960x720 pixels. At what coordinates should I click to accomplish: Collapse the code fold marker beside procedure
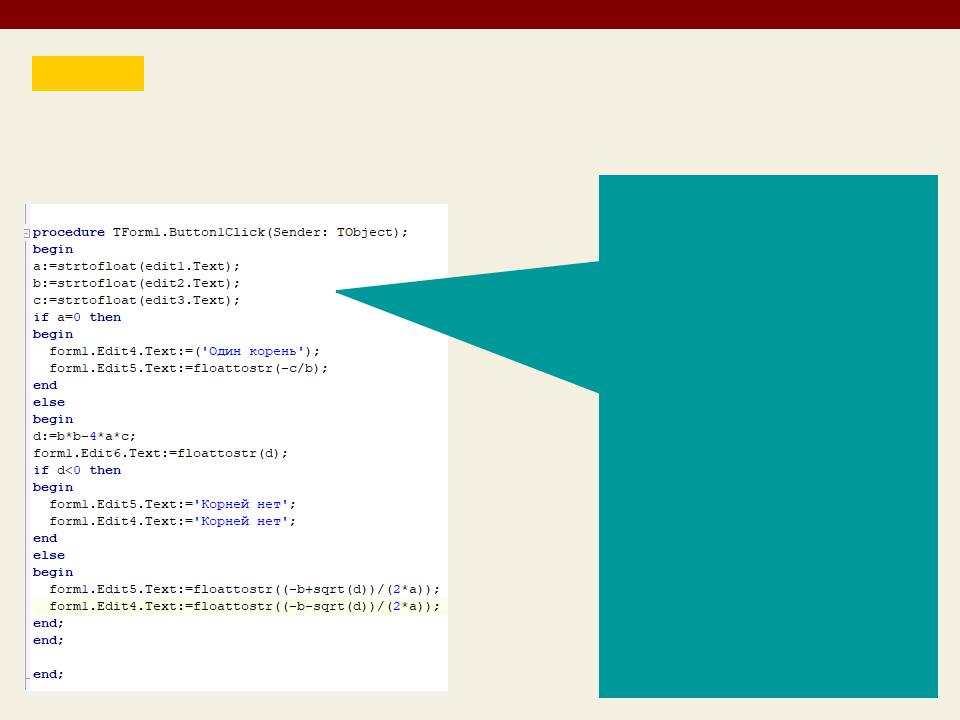[27, 233]
